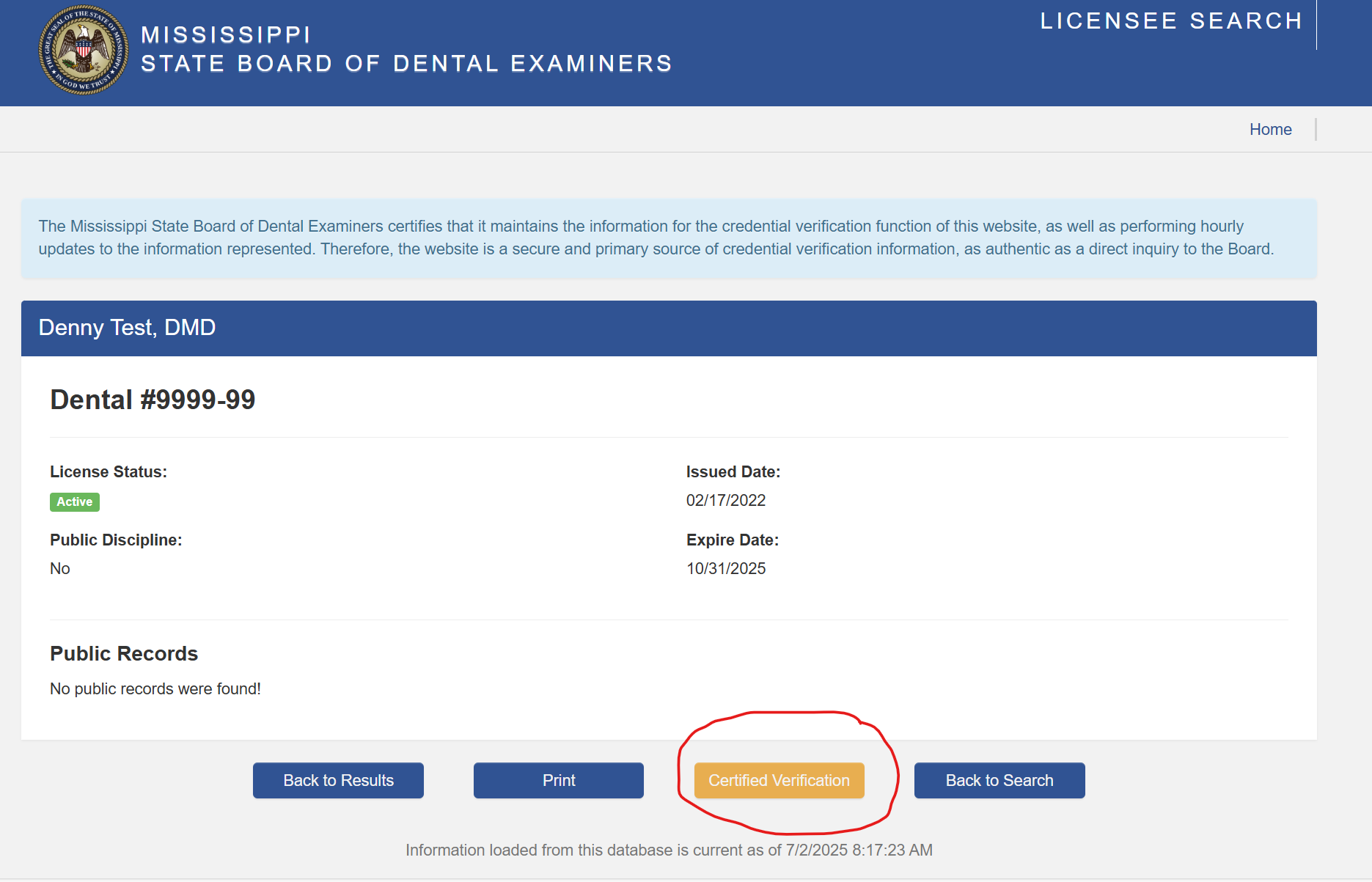Select 'No public records were found!' text
The width and height of the screenshot is (1372, 882).
point(155,689)
